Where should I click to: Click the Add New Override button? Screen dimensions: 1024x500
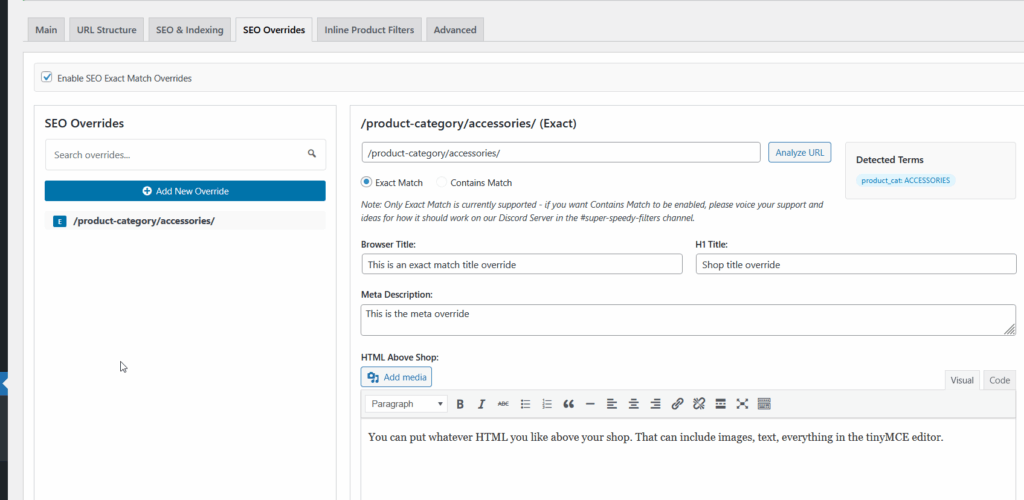pyautogui.click(x=185, y=190)
